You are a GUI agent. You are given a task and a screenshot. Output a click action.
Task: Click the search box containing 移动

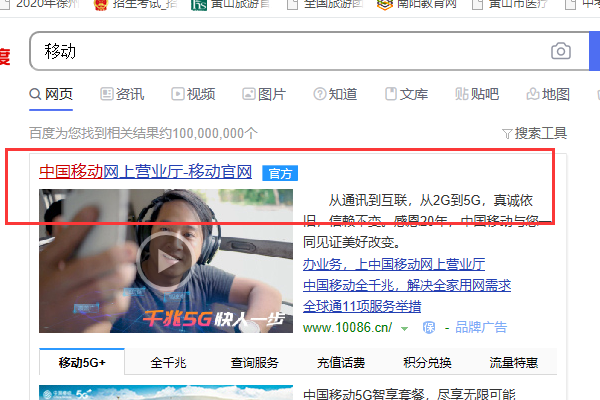[x=309, y=51]
